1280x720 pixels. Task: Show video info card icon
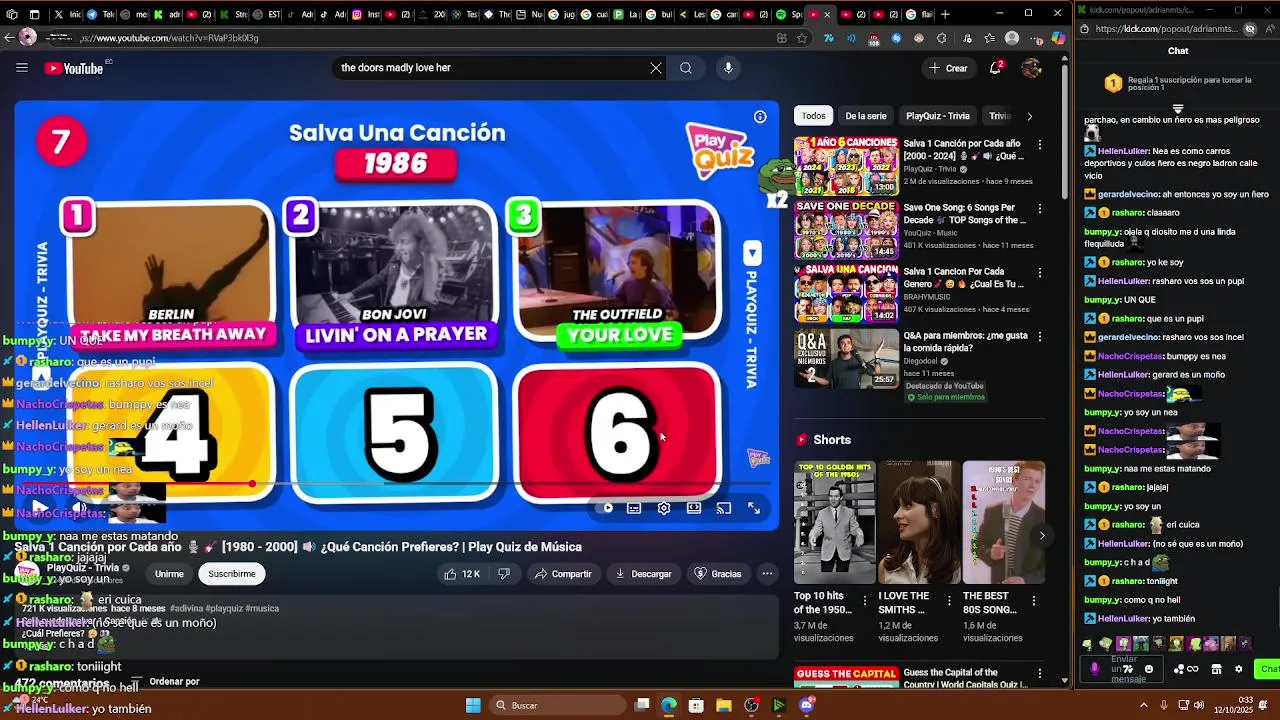click(x=760, y=117)
